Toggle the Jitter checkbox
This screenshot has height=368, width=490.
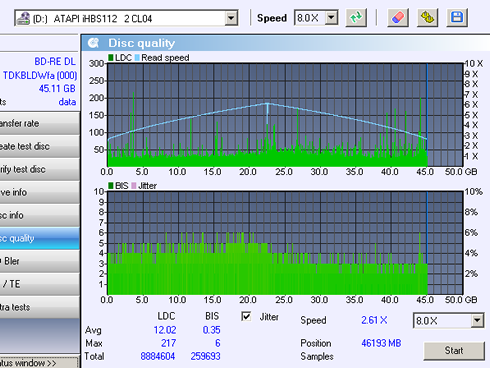[246, 316]
